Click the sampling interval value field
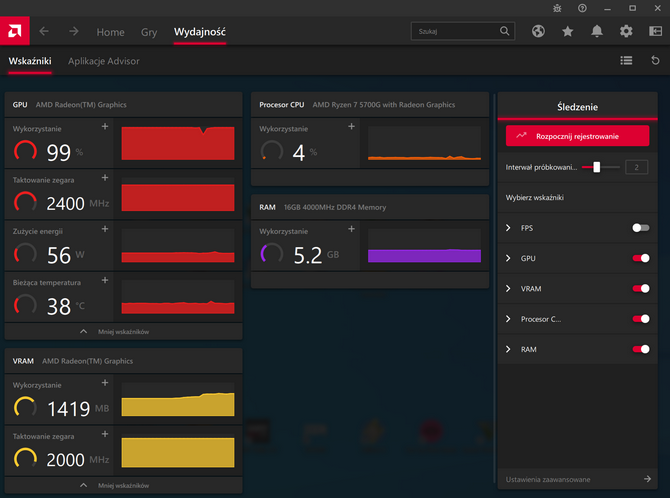670x498 pixels. pos(636,167)
